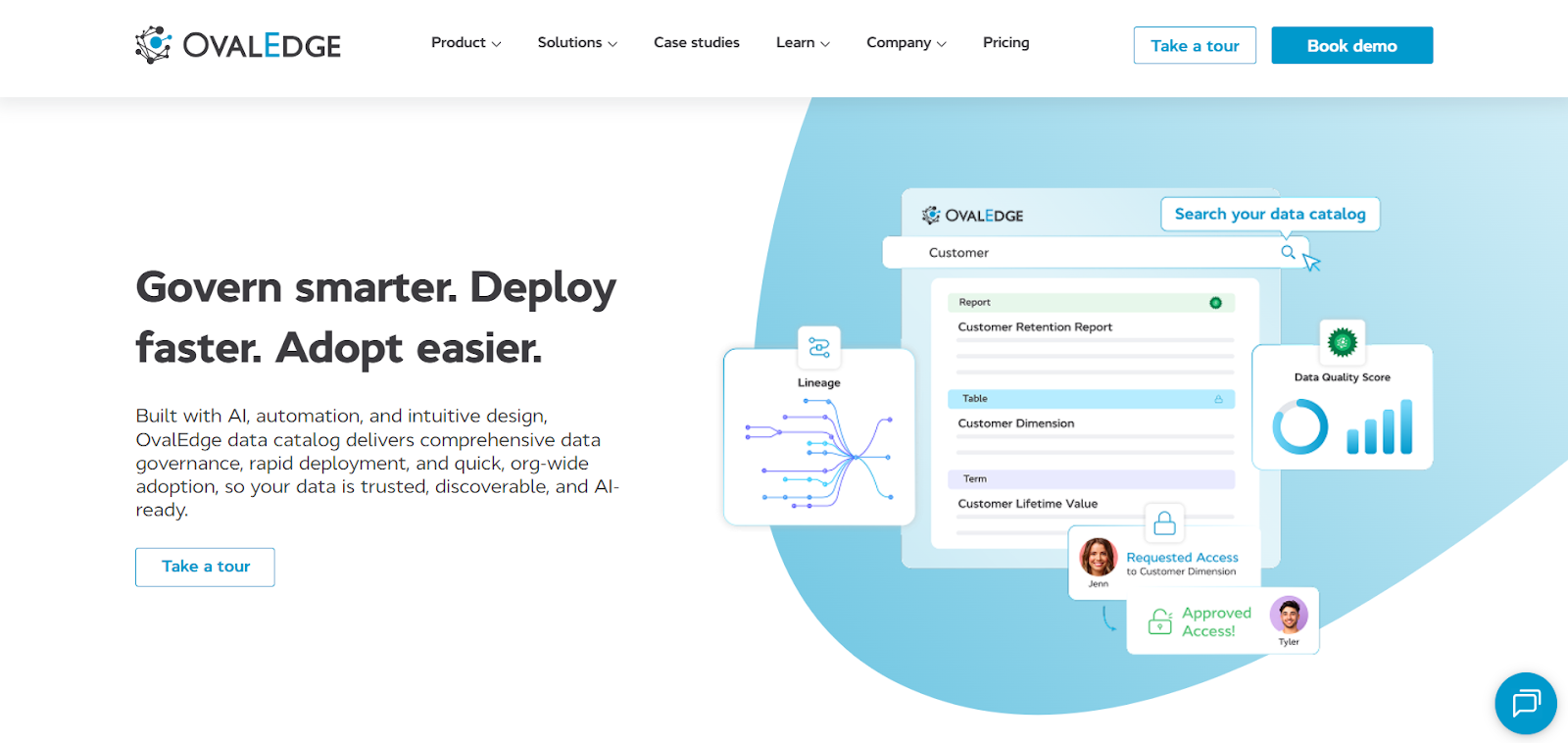
Task: Click the Lineage icon above the graph
Action: (x=819, y=347)
